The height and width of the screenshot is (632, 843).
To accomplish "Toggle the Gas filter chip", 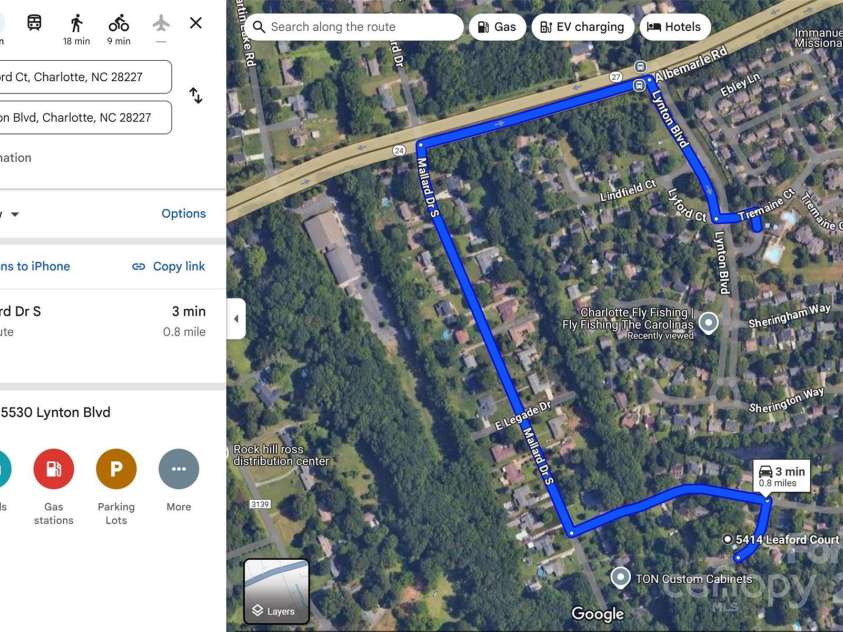I will pyautogui.click(x=497, y=27).
